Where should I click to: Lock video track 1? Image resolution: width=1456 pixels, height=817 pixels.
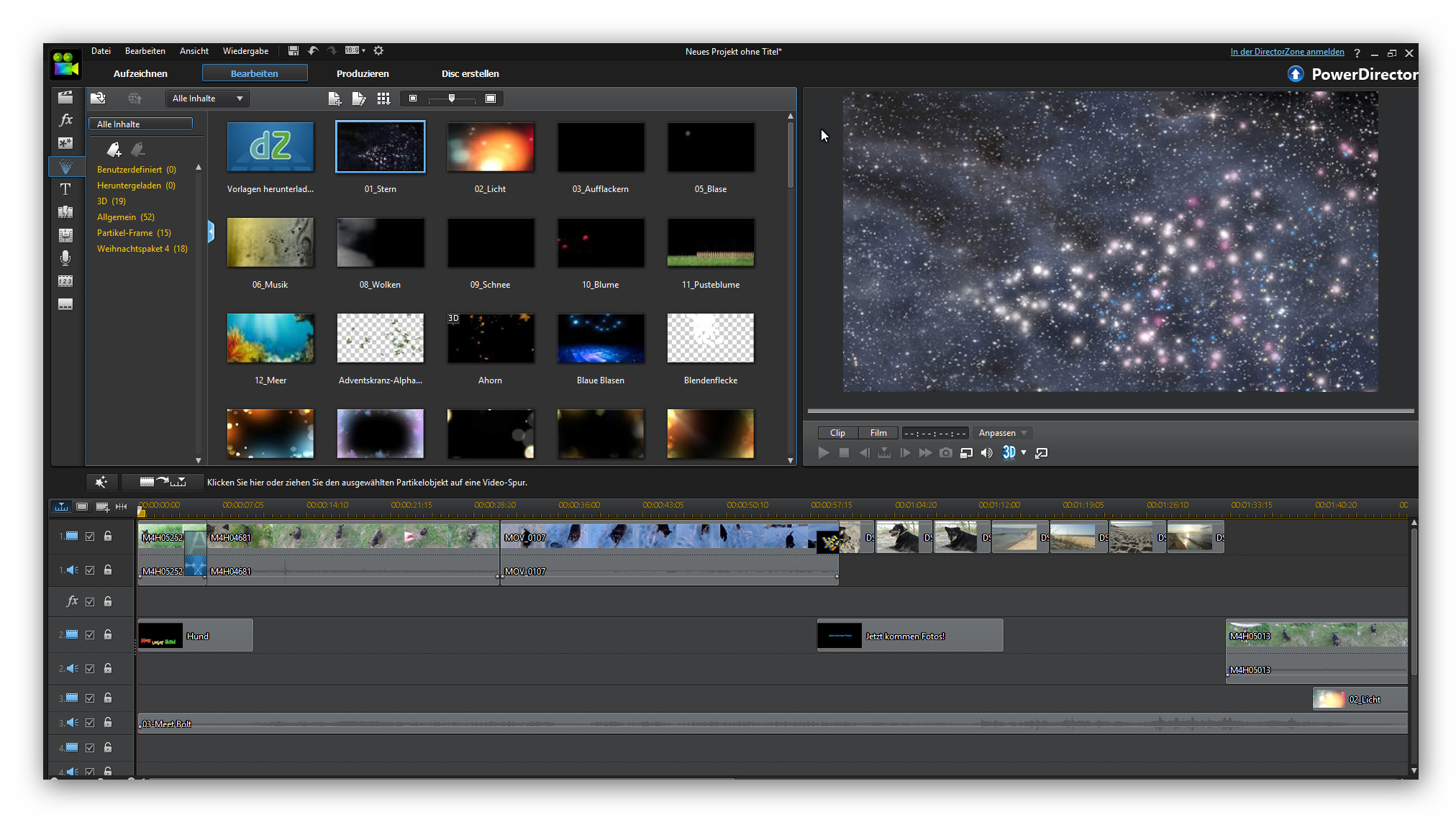pyautogui.click(x=108, y=536)
